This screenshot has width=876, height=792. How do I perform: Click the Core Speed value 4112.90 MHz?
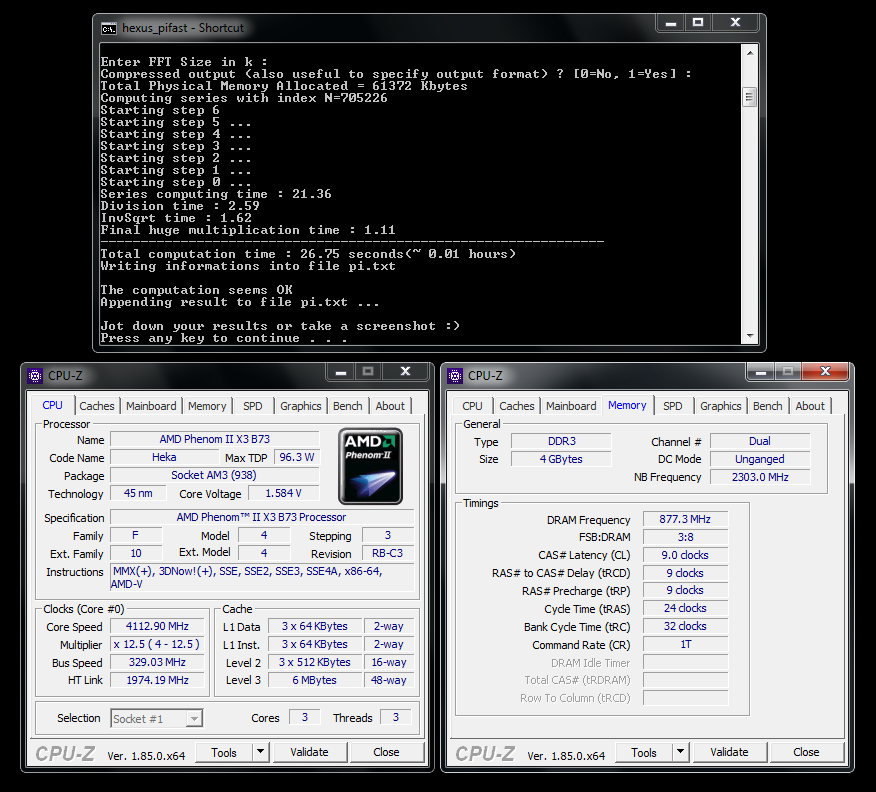[157, 627]
